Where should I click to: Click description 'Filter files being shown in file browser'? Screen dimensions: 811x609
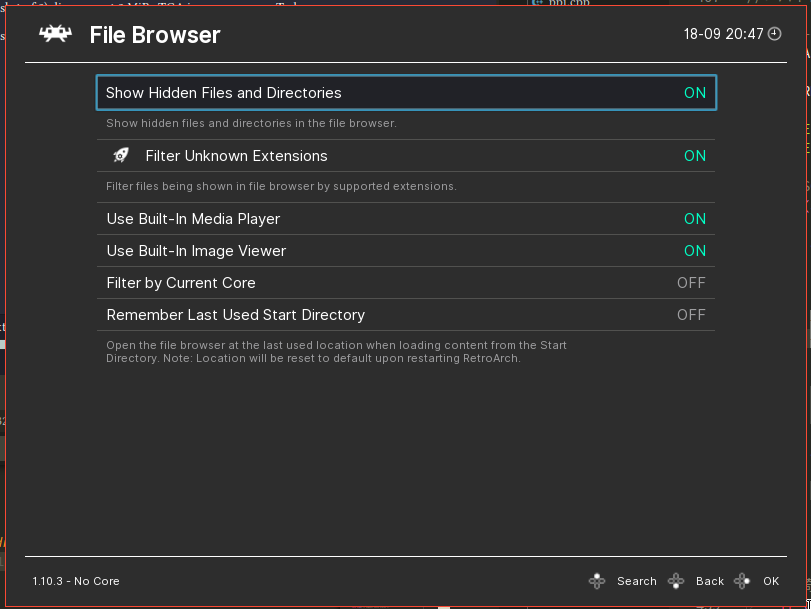pos(281,186)
